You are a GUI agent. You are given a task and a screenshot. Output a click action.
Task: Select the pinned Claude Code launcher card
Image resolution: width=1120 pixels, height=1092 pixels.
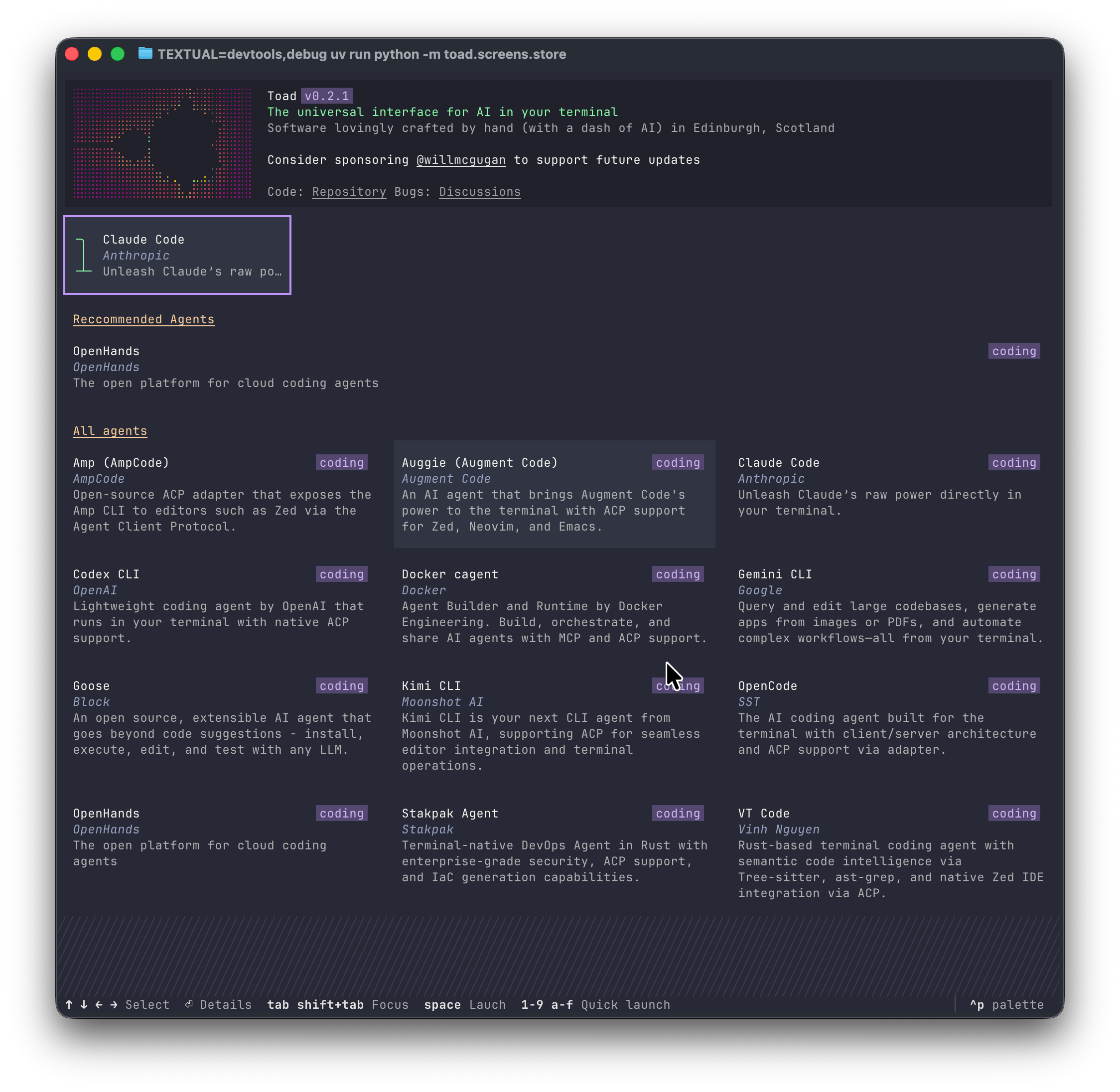[x=177, y=255]
